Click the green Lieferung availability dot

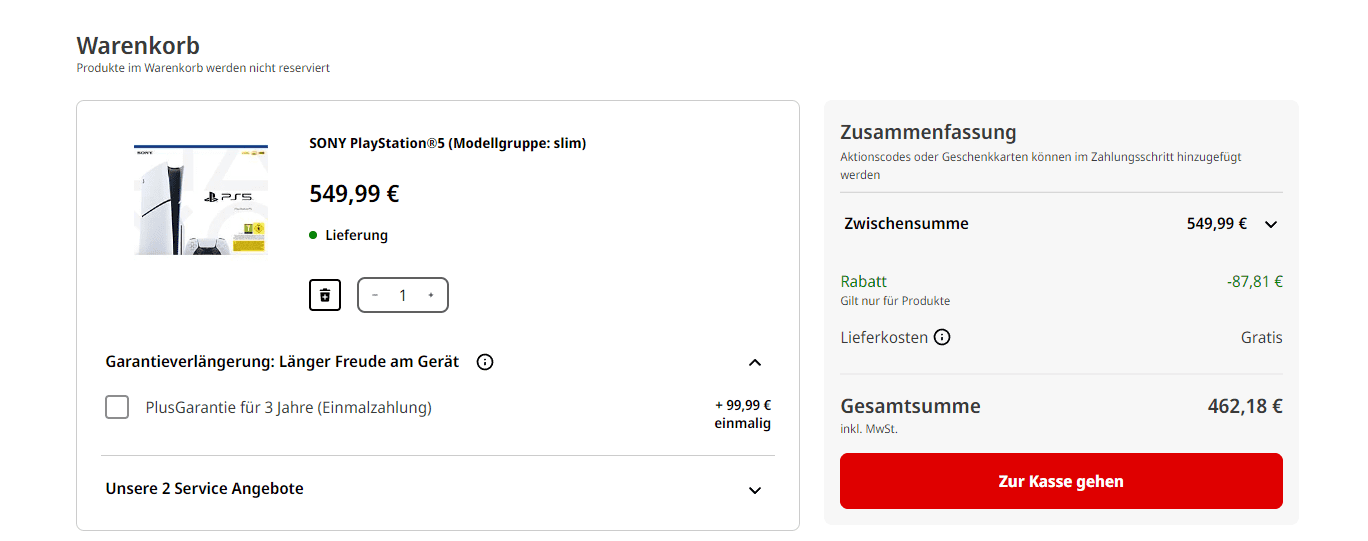[314, 236]
